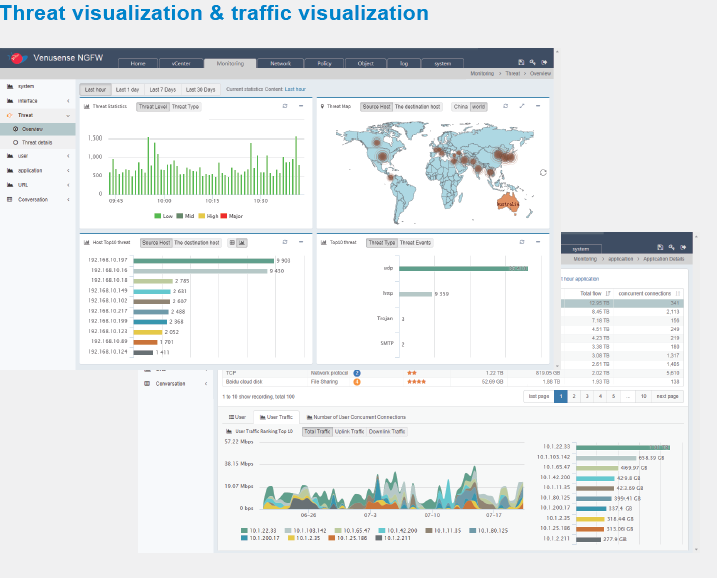The width and height of the screenshot is (717, 578).
Task: Toggle map to destination host view
Action: tap(417, 106)
